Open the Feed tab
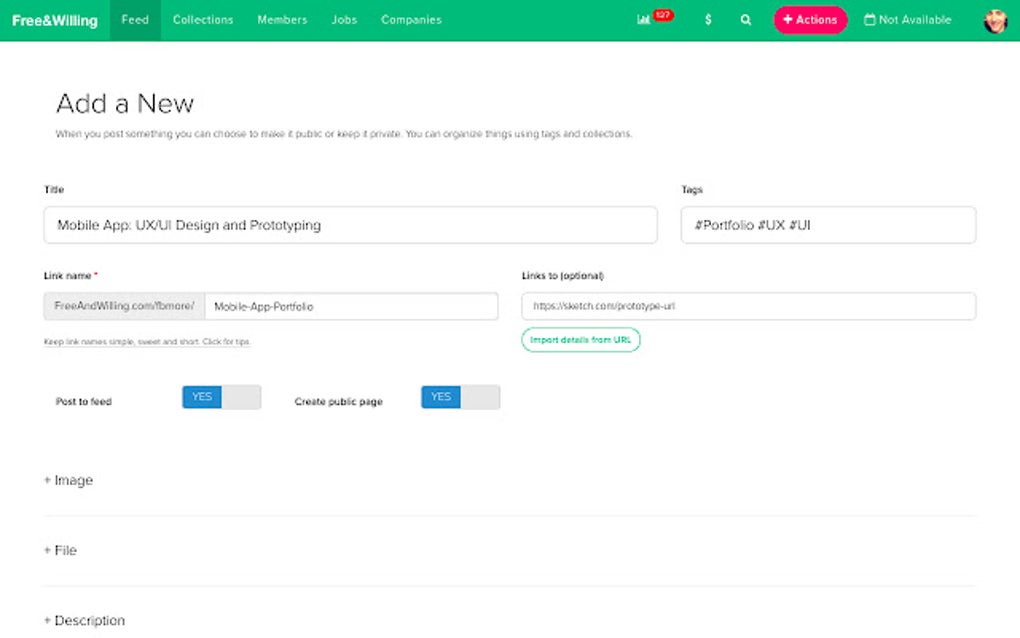 135,20
